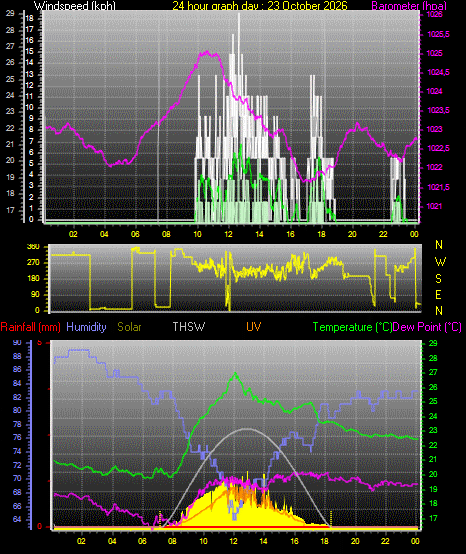
Task: Click the S compass direction label
Action: pyautogui.click(x=438, y=279)
